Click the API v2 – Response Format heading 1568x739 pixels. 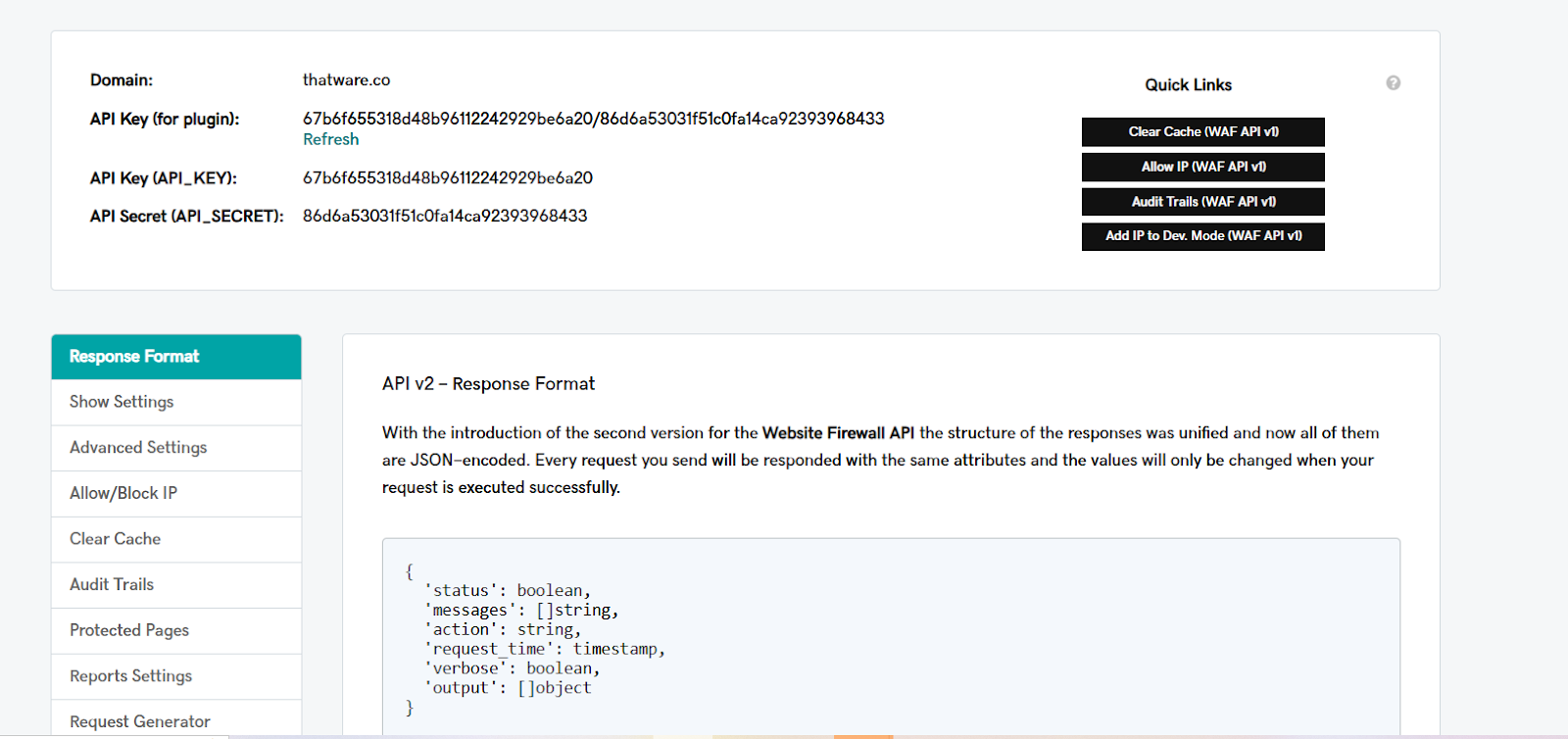click(488, 384)
